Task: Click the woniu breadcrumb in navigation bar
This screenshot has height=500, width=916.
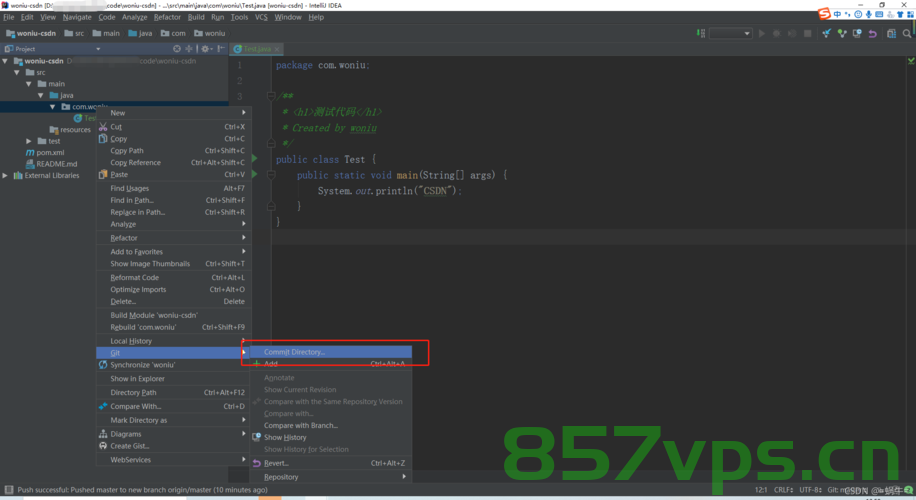Action: tap(210, 33)
